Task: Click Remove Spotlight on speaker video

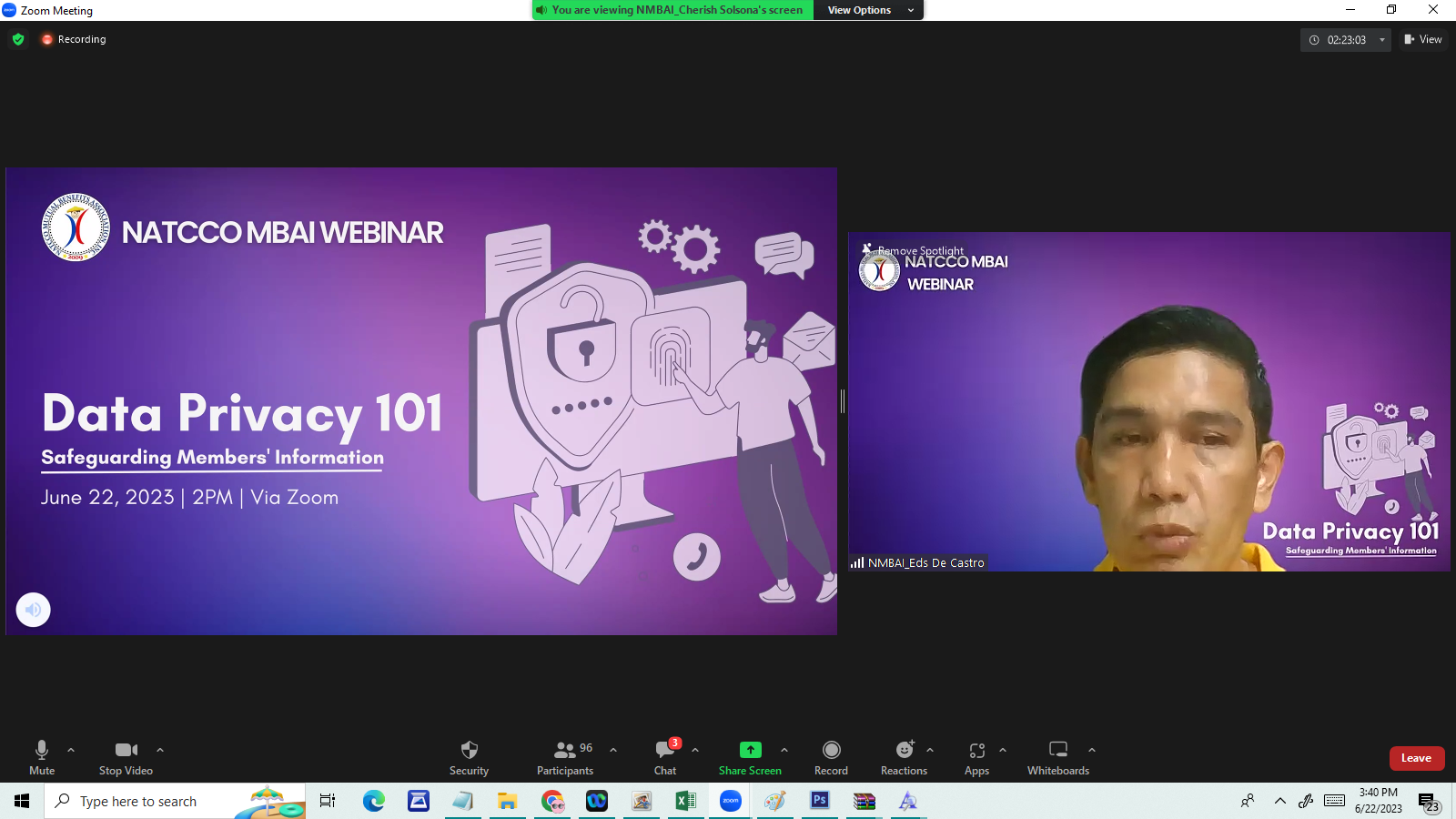Action: (x=914, y=250)
